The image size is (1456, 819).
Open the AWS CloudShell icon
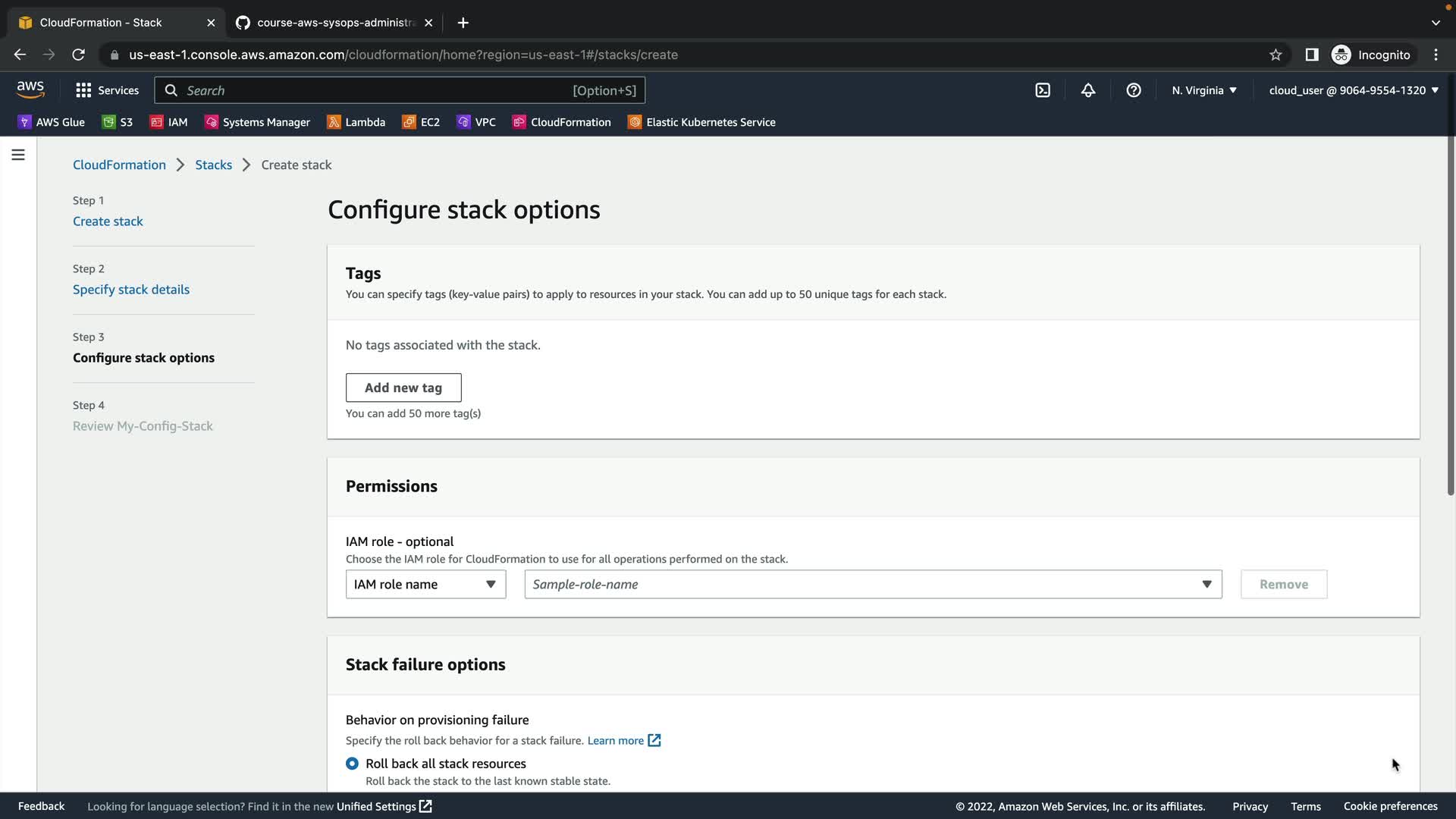(x=1043, y=90)
